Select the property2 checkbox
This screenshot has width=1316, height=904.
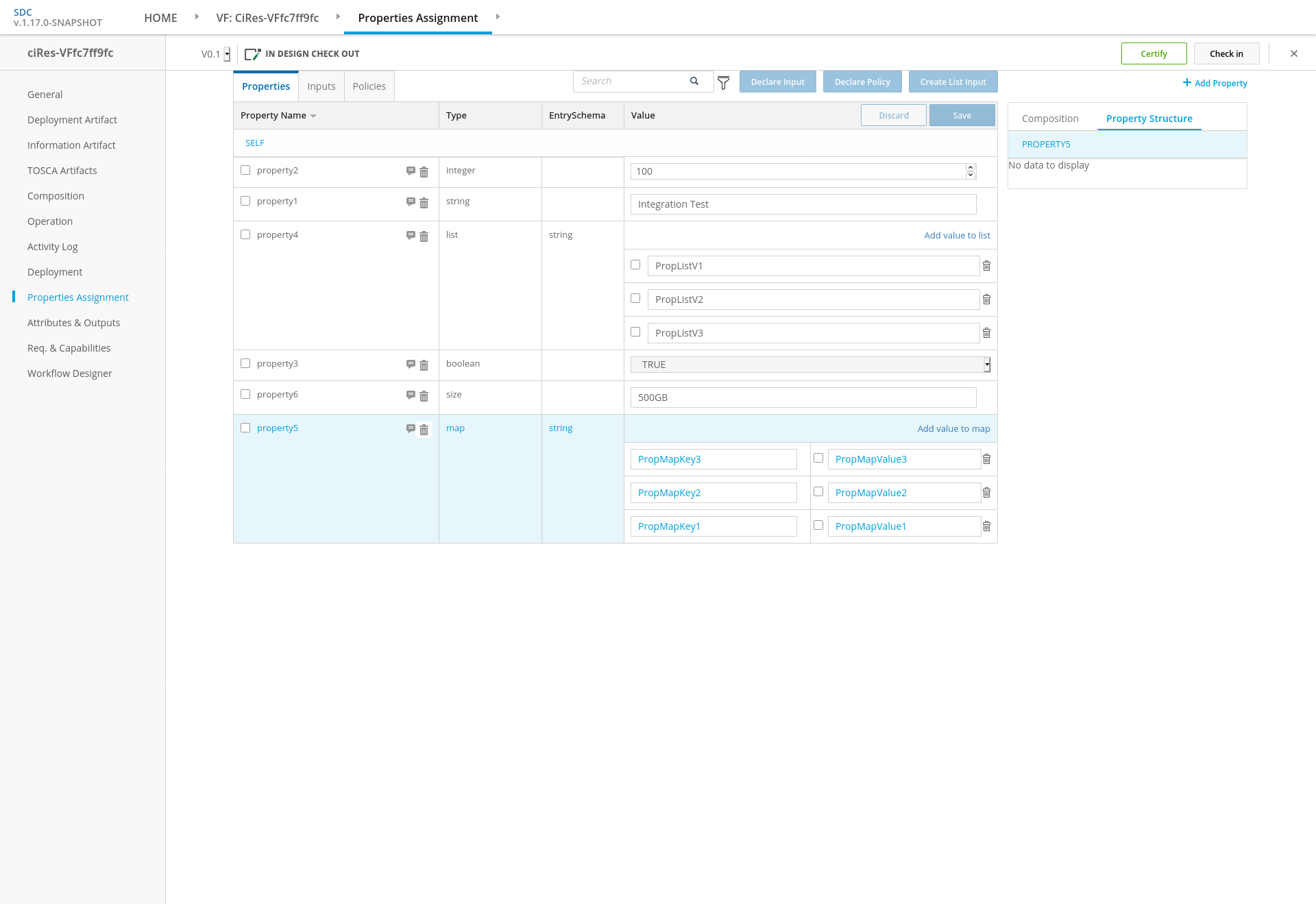245,170
